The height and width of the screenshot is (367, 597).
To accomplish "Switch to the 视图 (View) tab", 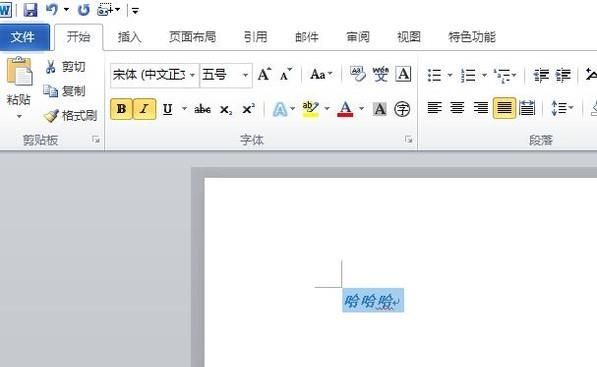I will [409, 37].
